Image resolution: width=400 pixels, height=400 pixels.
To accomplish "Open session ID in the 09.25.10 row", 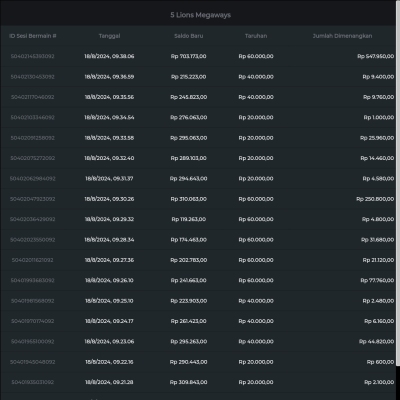I will [33, 301].
